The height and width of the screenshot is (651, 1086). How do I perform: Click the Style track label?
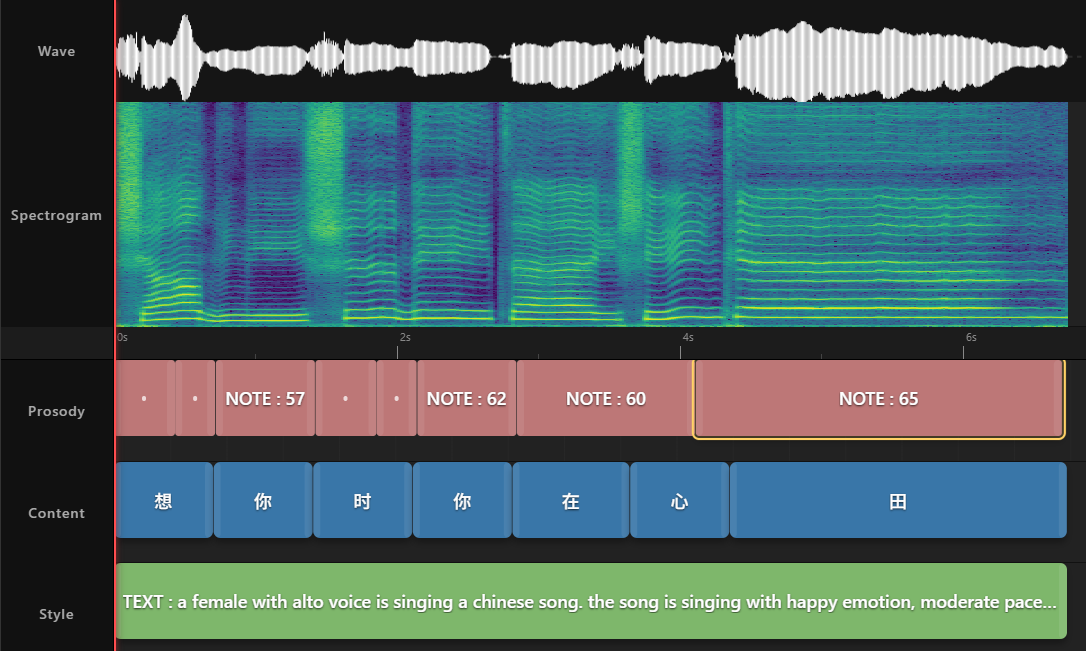pyautogui.click(x=56, y=614)
